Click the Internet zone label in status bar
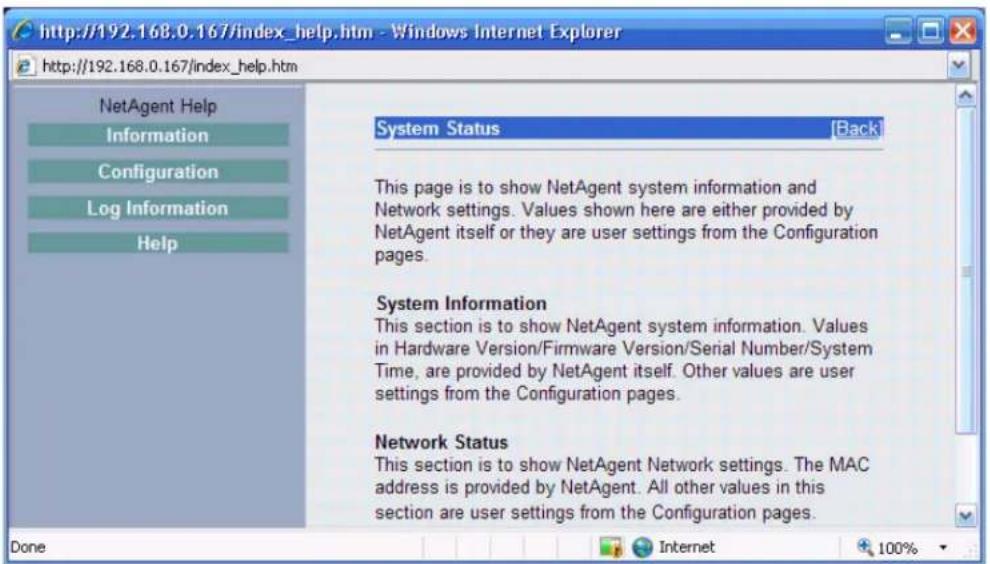The width and height of the screenshot is (990, 564). [687, 547]
